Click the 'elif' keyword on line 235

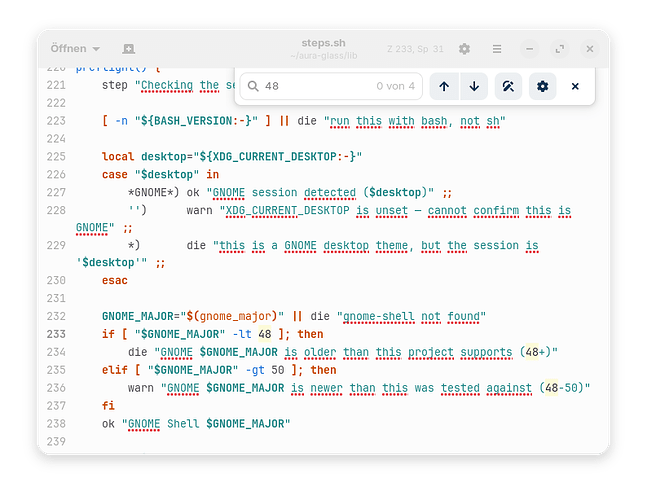coord(115,370)
